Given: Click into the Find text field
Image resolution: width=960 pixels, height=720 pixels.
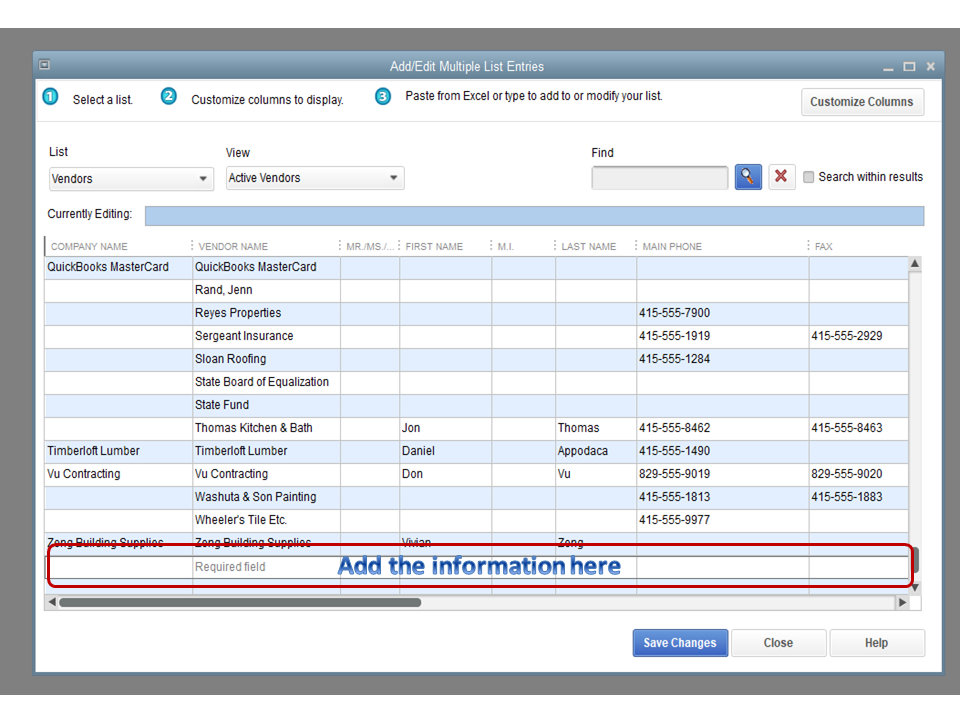Looking at the screenshot, I should point(660,178).
